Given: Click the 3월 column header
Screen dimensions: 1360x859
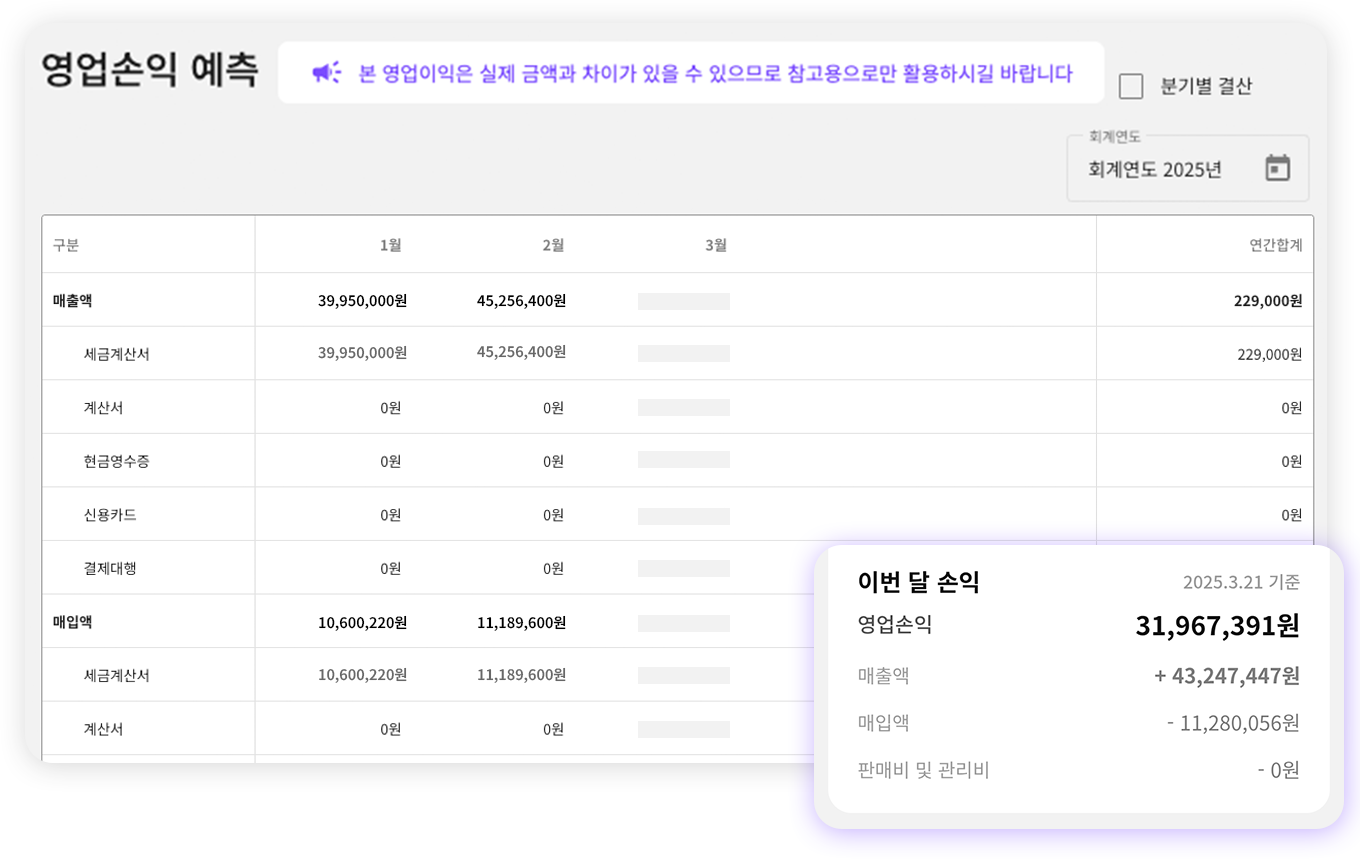Looking at the screenshot, I should coord(716,245).
